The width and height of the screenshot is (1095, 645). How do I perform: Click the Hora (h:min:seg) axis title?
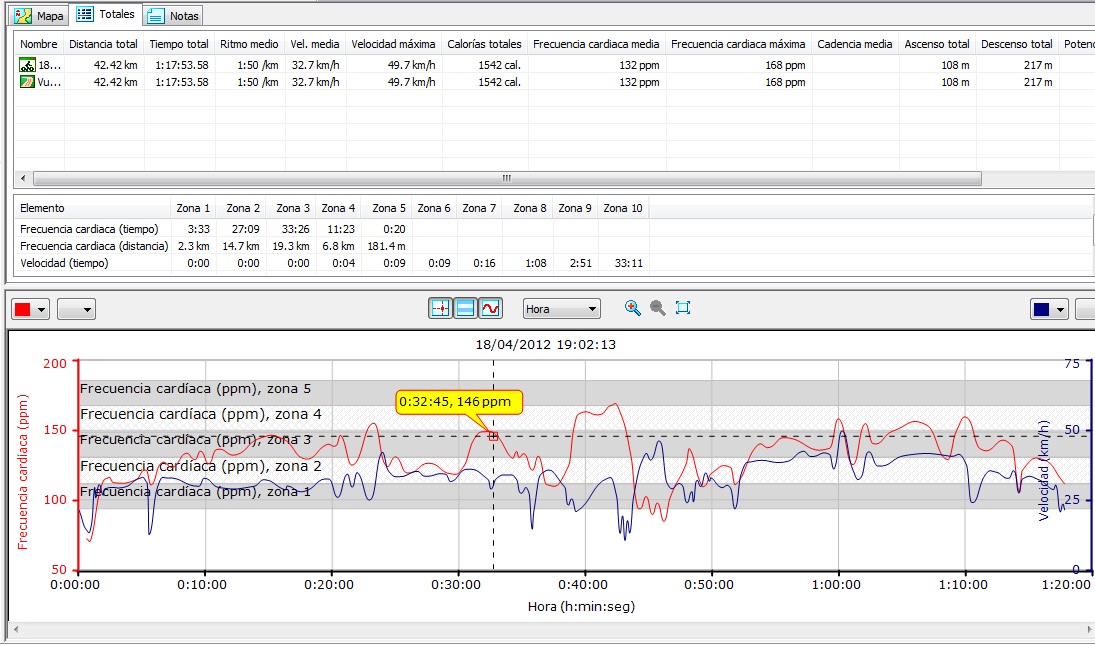581,607
